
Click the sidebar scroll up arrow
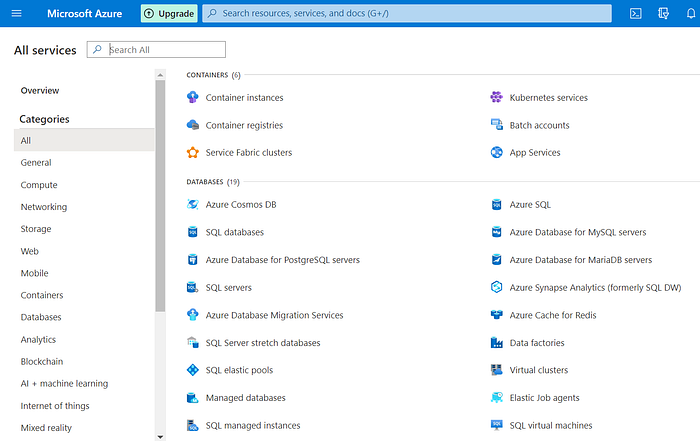point(160,75)
